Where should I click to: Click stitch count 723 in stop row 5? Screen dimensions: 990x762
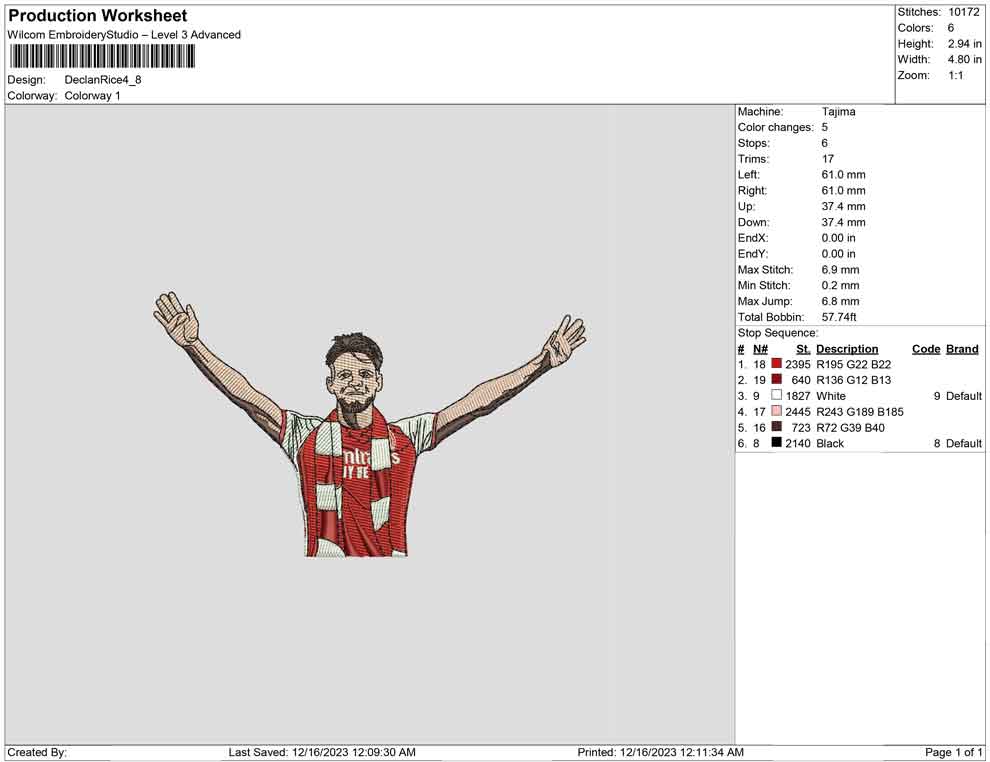pos(801,427)
